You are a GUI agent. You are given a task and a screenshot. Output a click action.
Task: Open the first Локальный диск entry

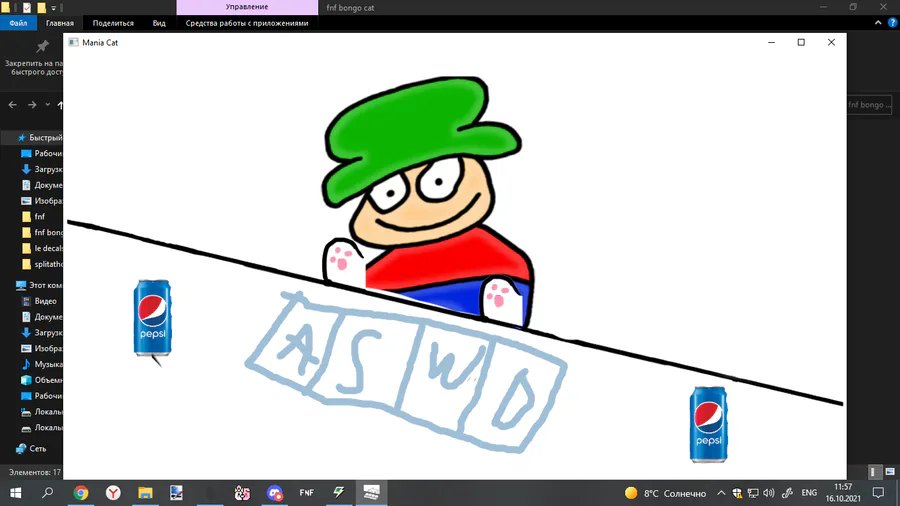(41, 412)
